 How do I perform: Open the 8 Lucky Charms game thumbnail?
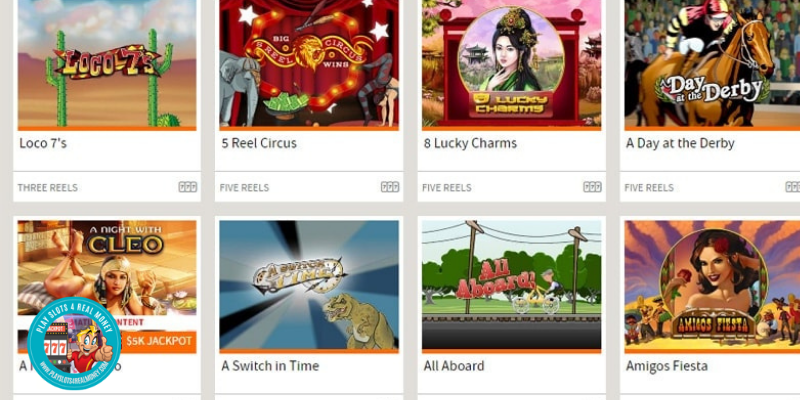(511, 64)
